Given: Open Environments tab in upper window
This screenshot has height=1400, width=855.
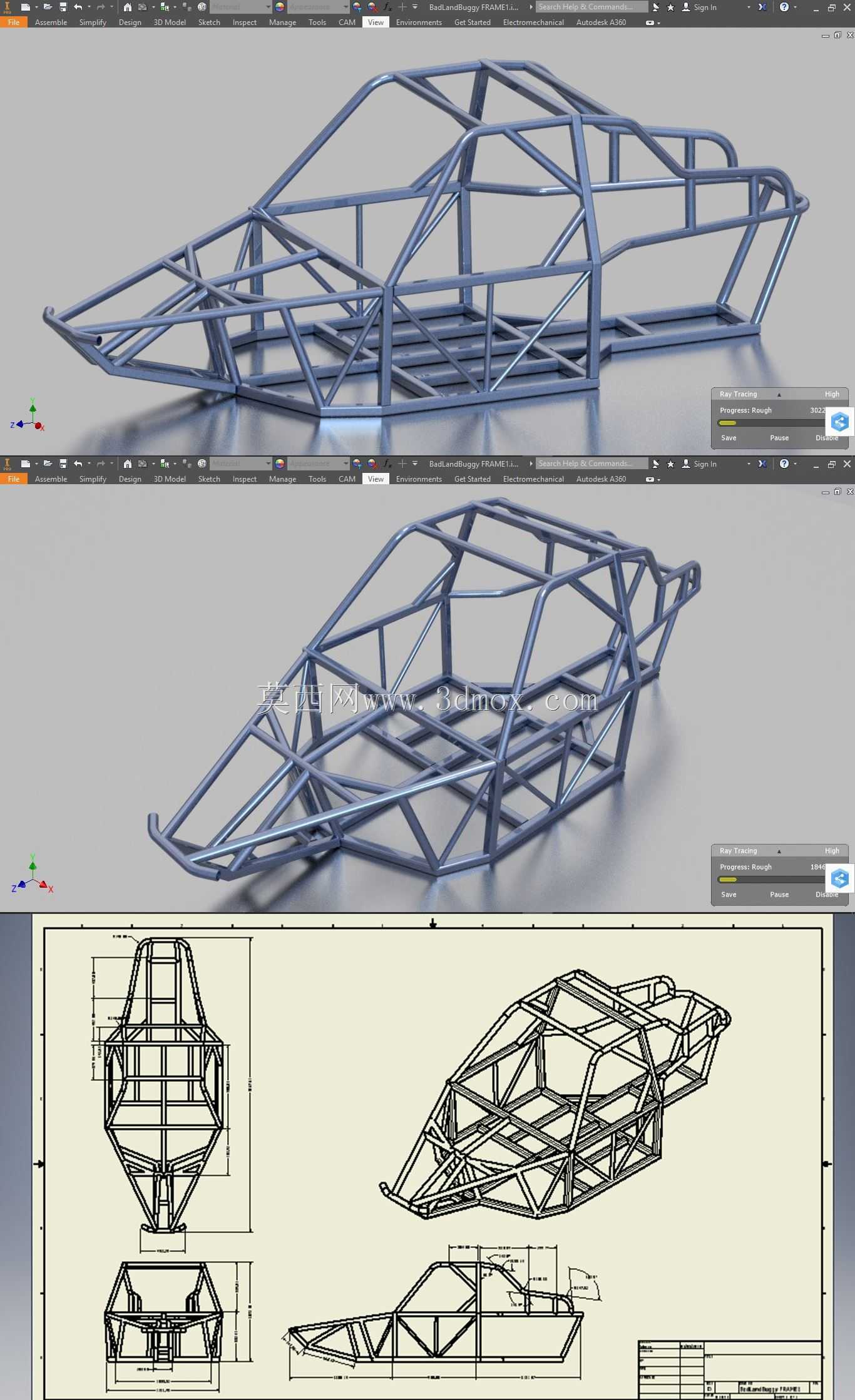Looking at the screenshot, I should pos(419,23).
